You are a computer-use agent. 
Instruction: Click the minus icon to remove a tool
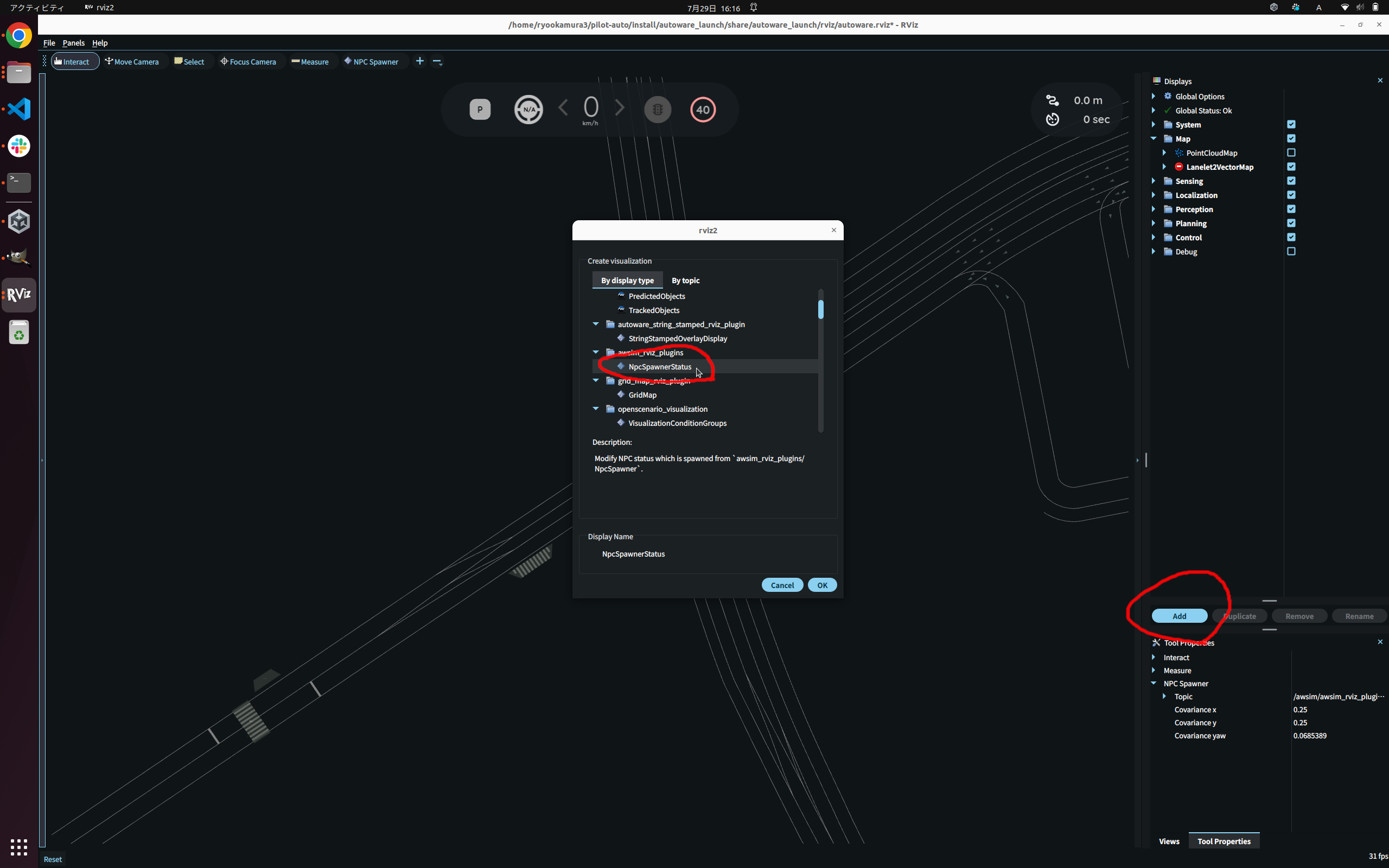tap(437, 61)
